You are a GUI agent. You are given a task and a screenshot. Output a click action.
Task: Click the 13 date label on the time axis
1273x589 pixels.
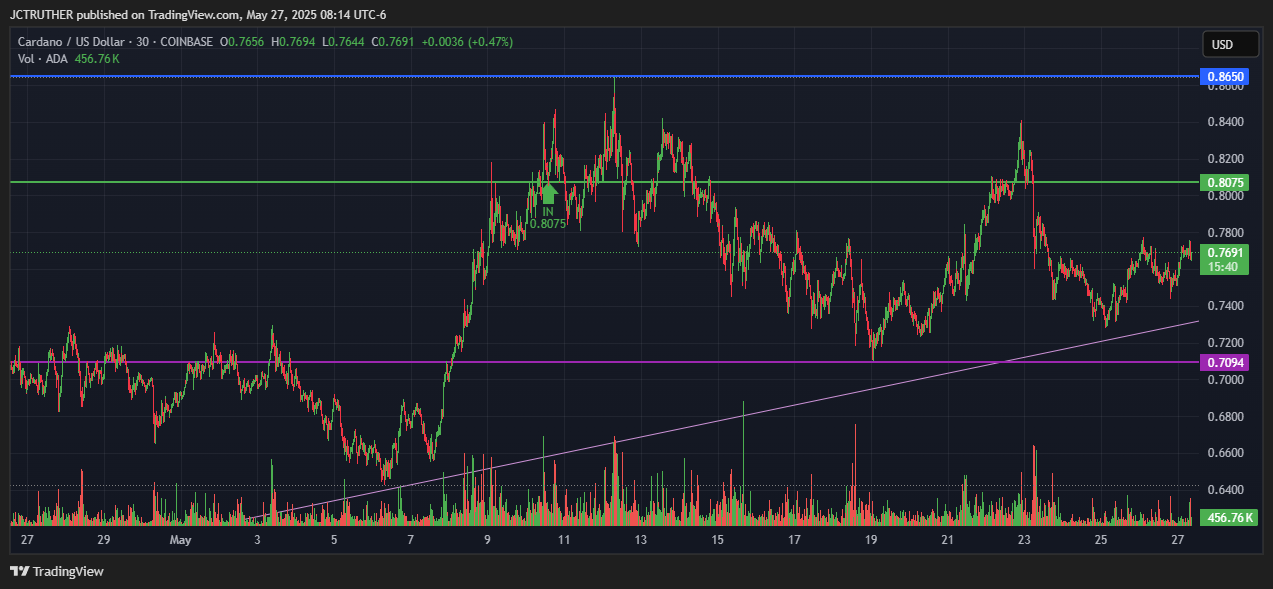point(641,540)
